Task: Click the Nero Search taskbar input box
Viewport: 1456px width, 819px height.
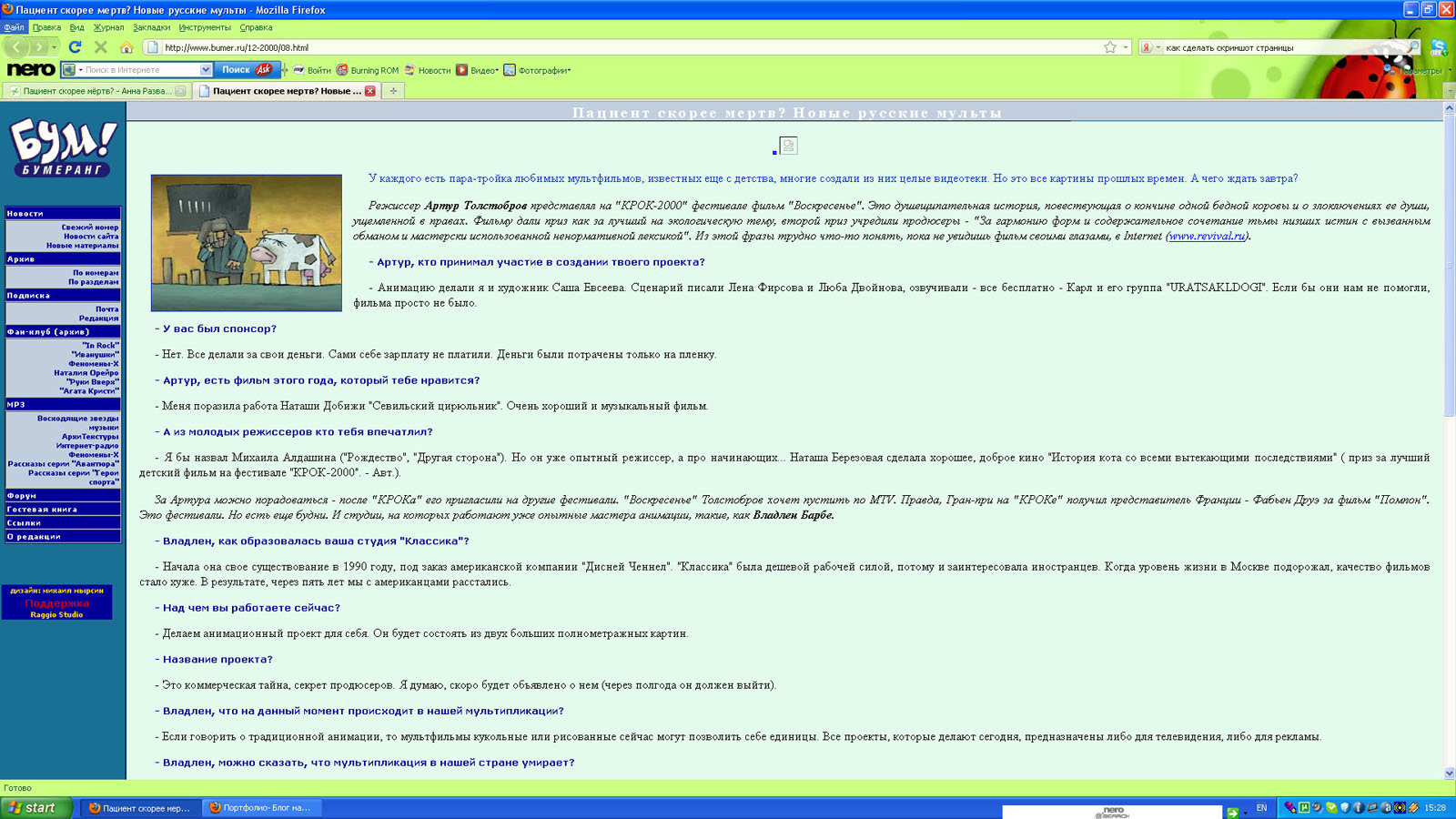Action: 1113,812
